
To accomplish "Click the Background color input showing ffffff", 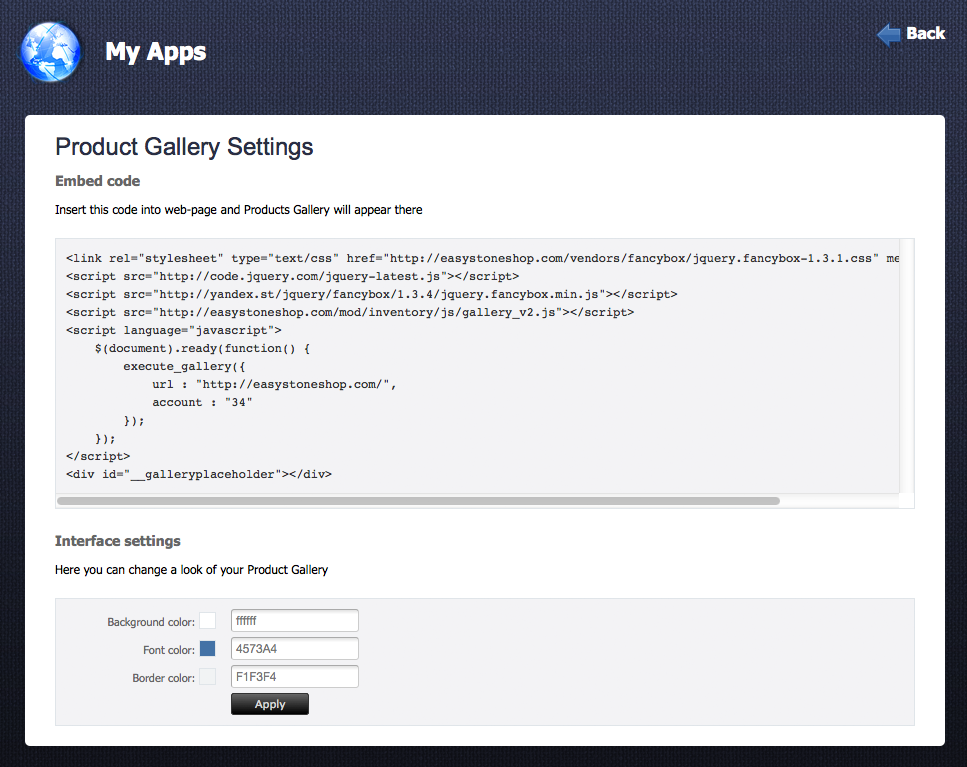I will tap(294, 620).
